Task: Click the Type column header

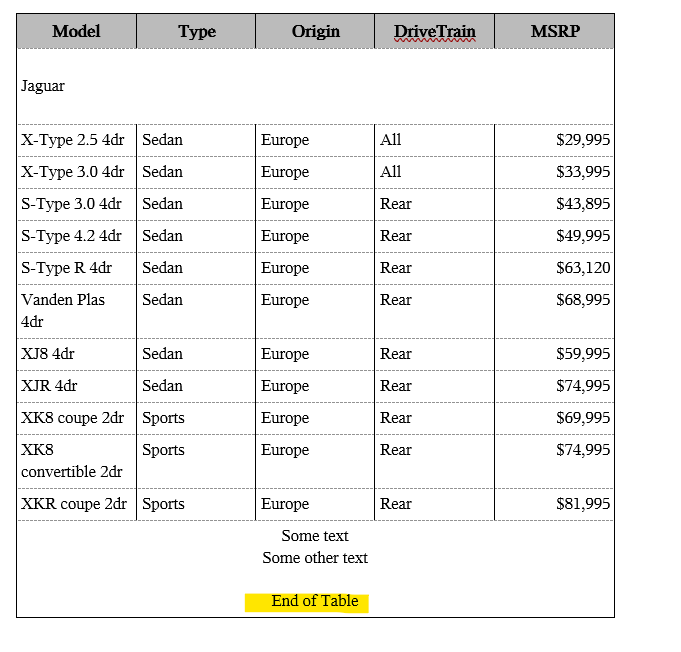Action: click(x=197, y=31)
